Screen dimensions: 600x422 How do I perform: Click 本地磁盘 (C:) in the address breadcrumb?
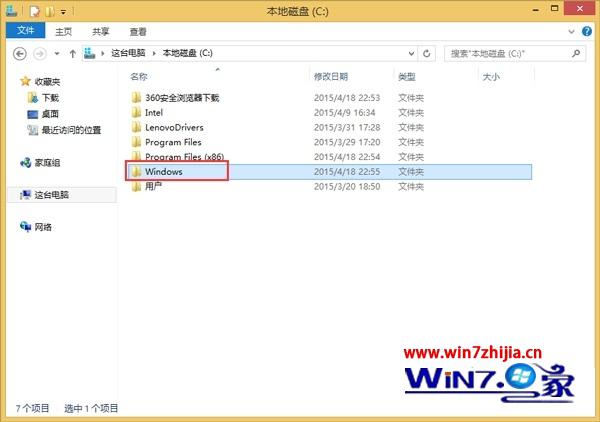pyautogui.click(x=188, y=53)
